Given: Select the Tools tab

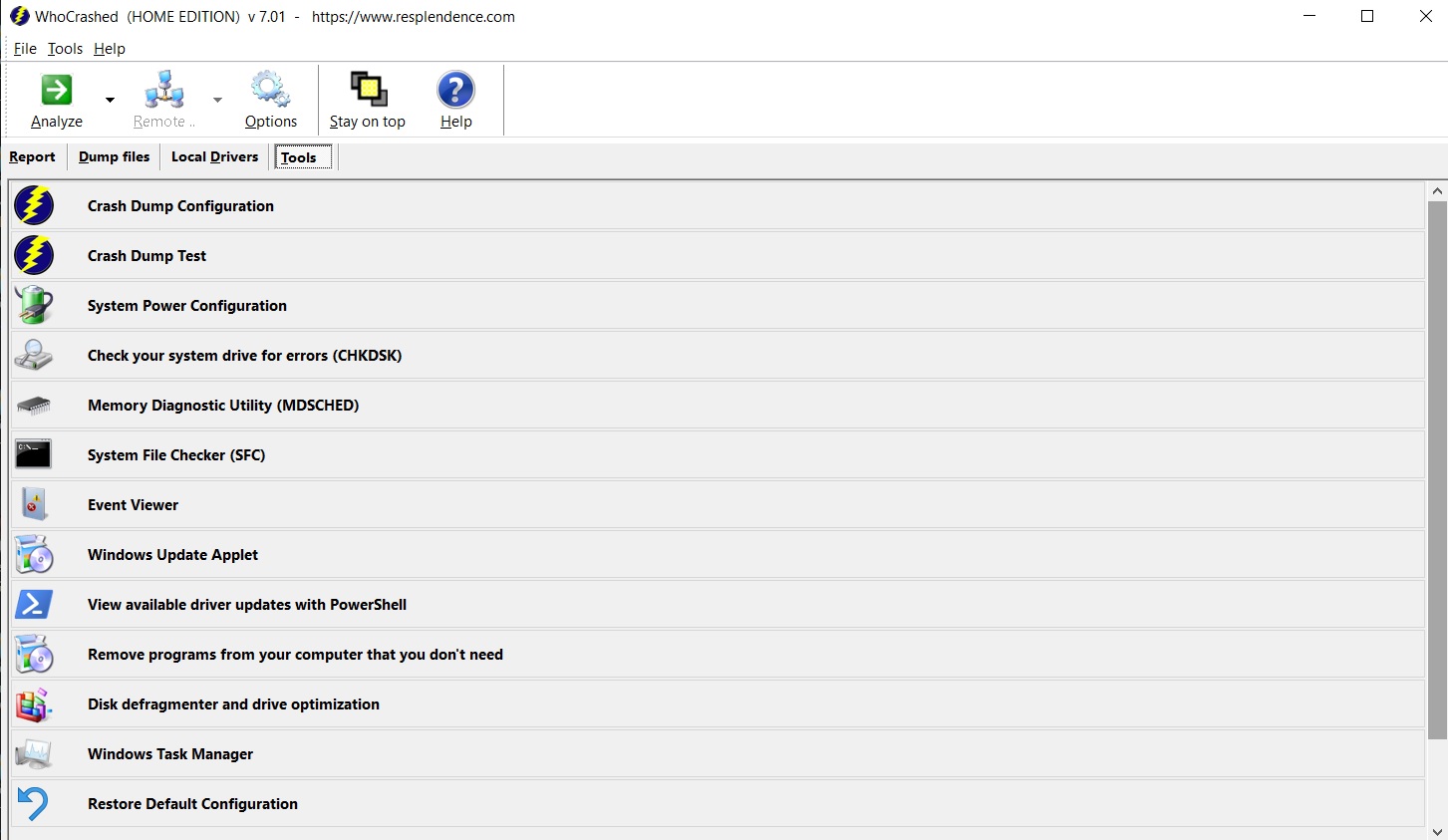Looking at the screenshot, I should point(303,157).
